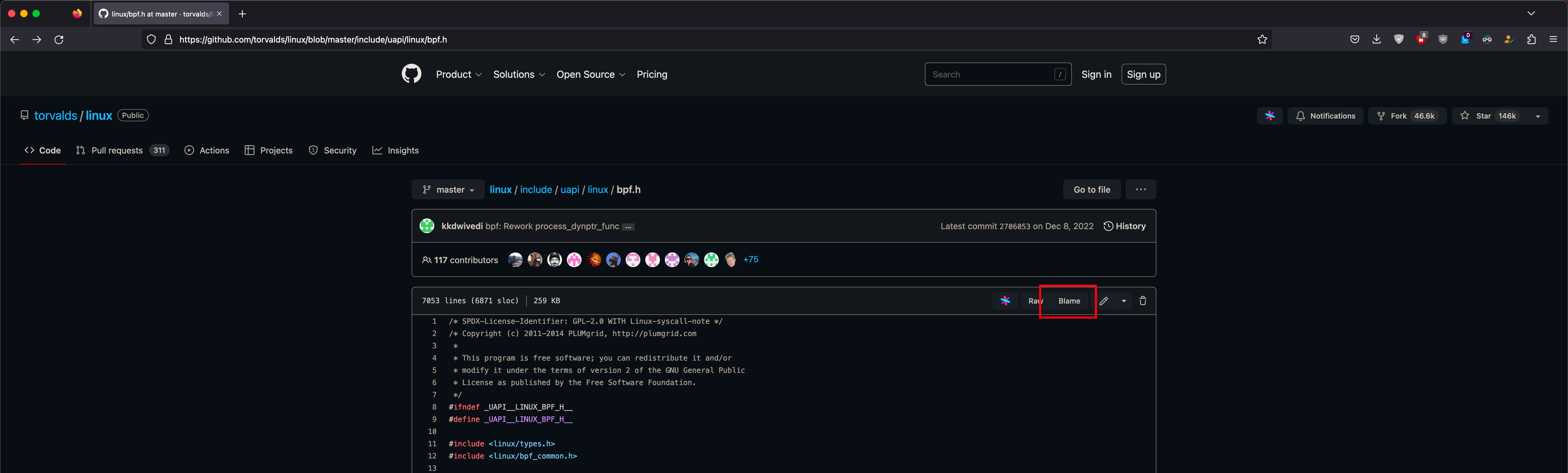The image size is (1568, 473).
Task: Open the Star lists dropdown arrow
Action: pyautogui.click(x=1538, y=116)
